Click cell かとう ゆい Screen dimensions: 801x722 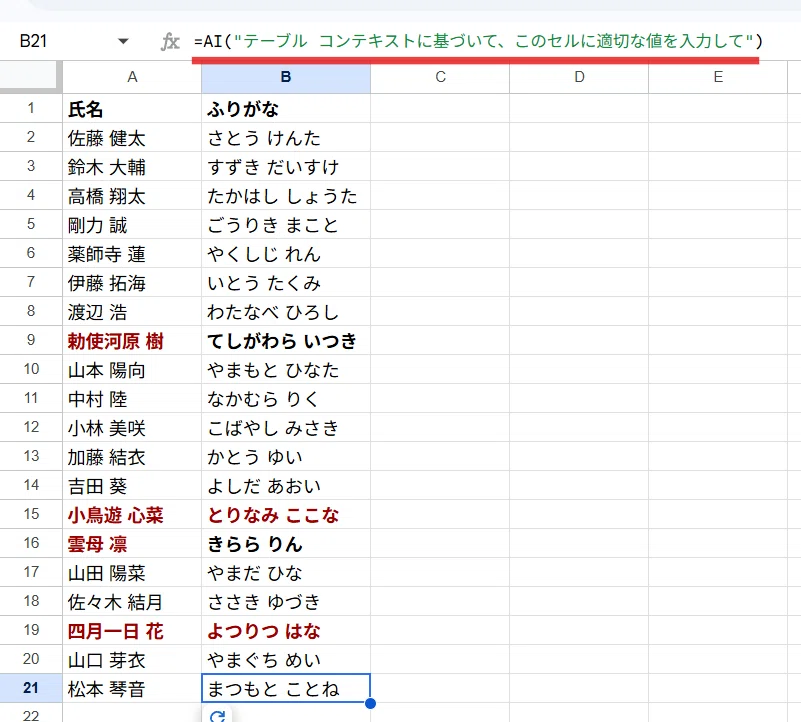click(286, 456)
